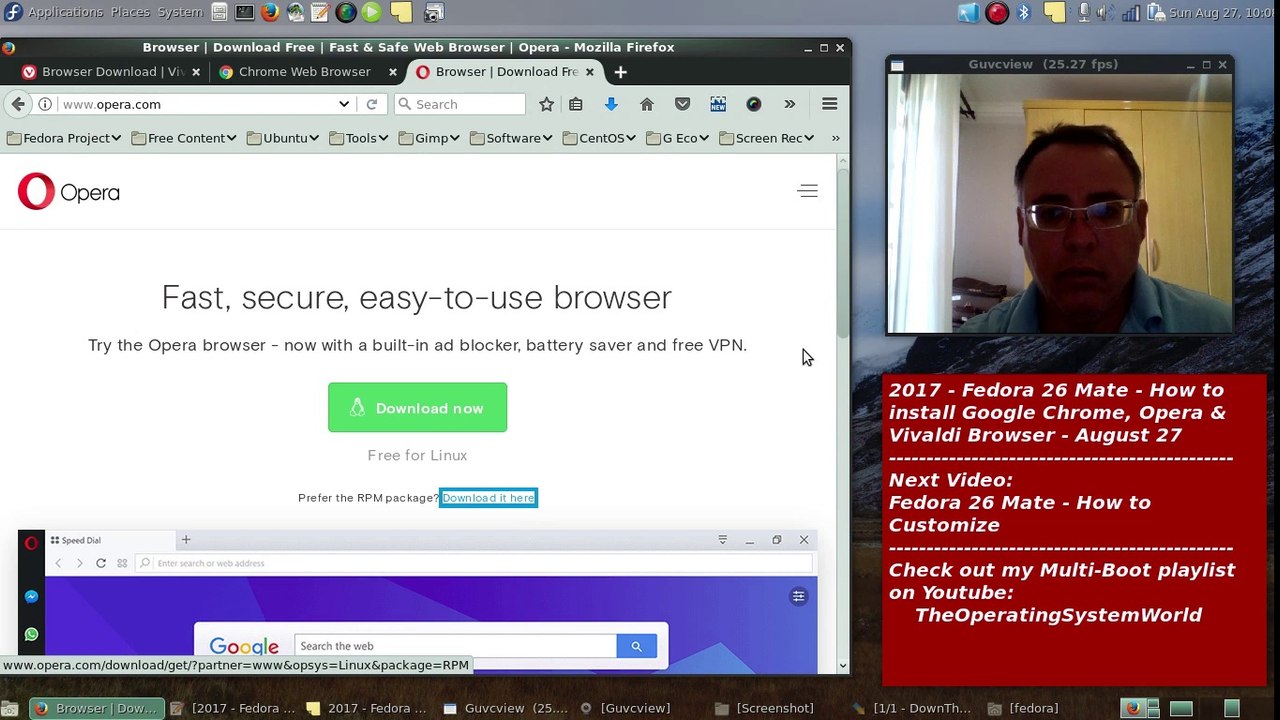Launch Firefox from the top panel icon
The image size is (1280, 720).
[270, 13]
